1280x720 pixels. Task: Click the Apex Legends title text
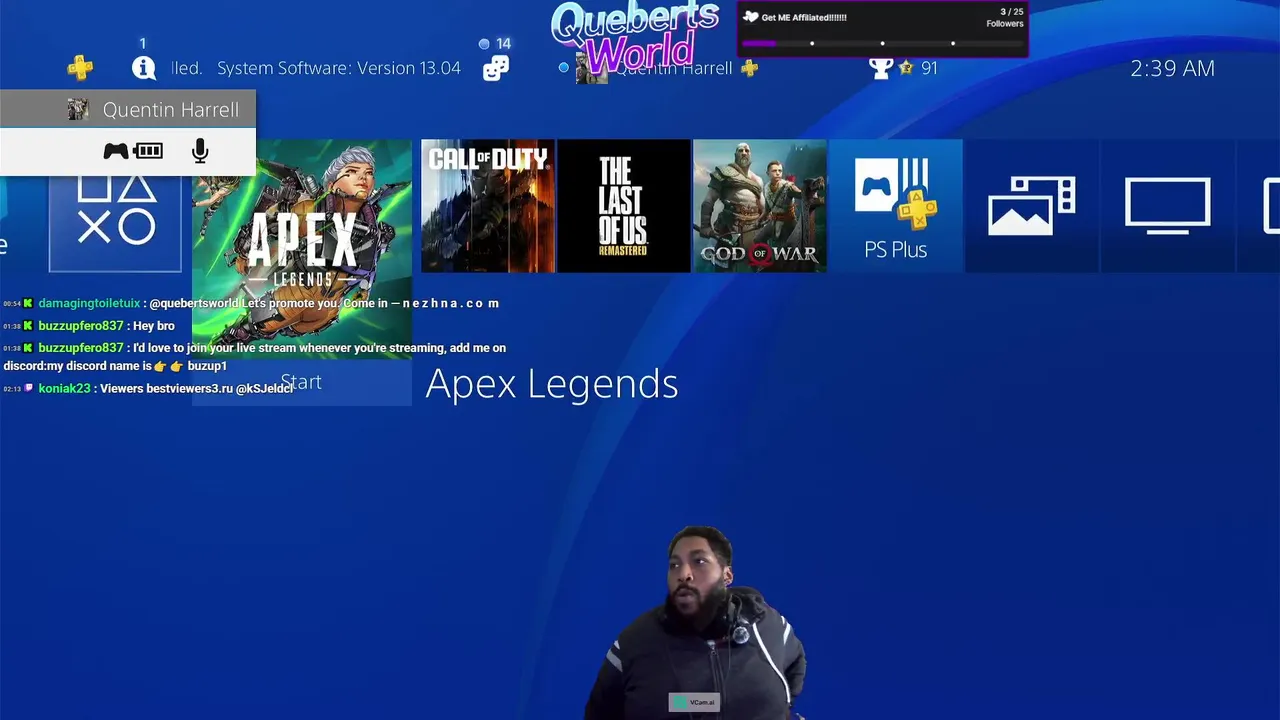[552, 384]
